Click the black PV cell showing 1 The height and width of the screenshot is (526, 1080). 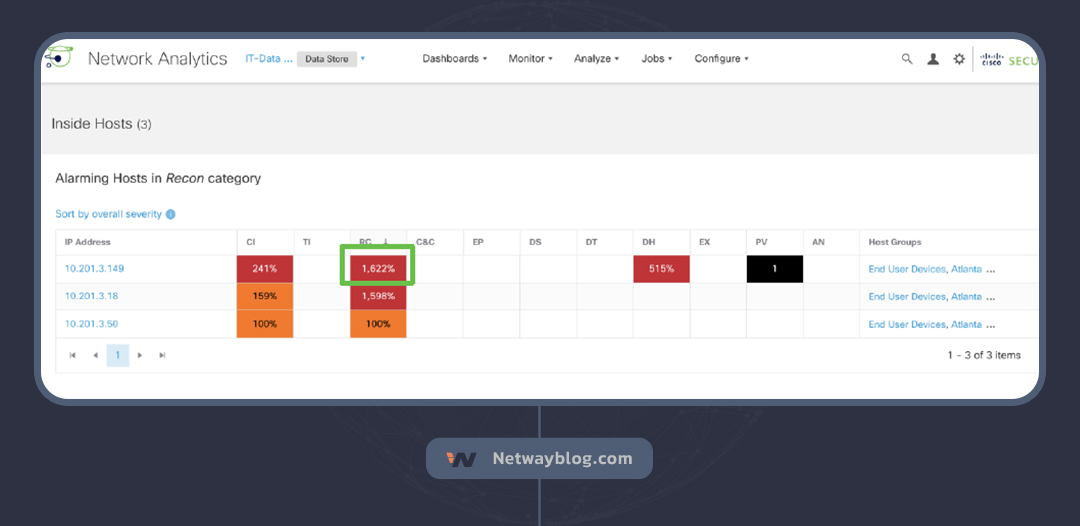[774, 269]
